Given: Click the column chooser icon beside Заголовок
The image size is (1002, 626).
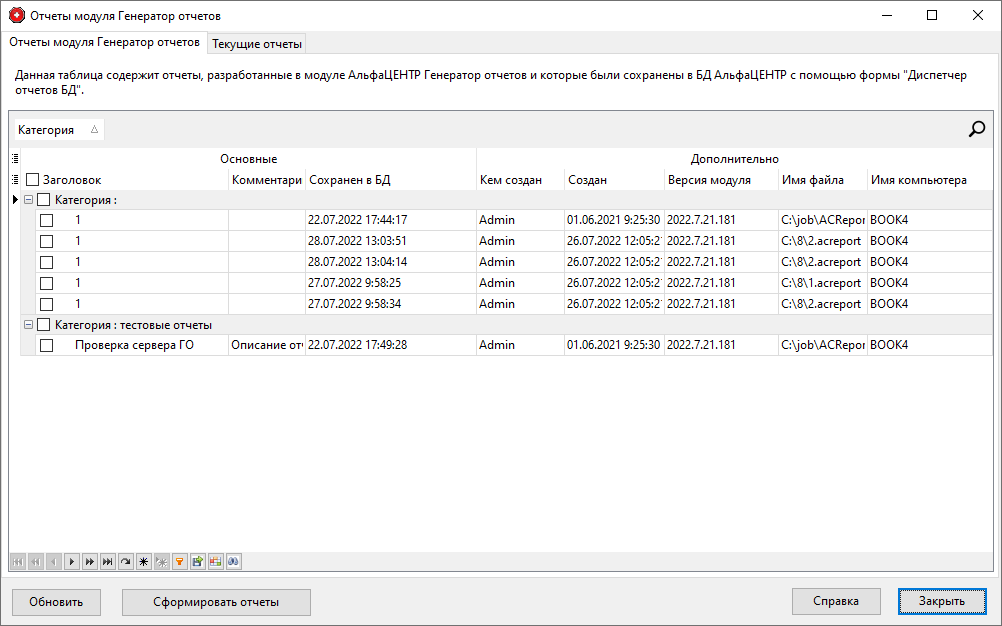Looking at the screenshot, I should 15,179.
